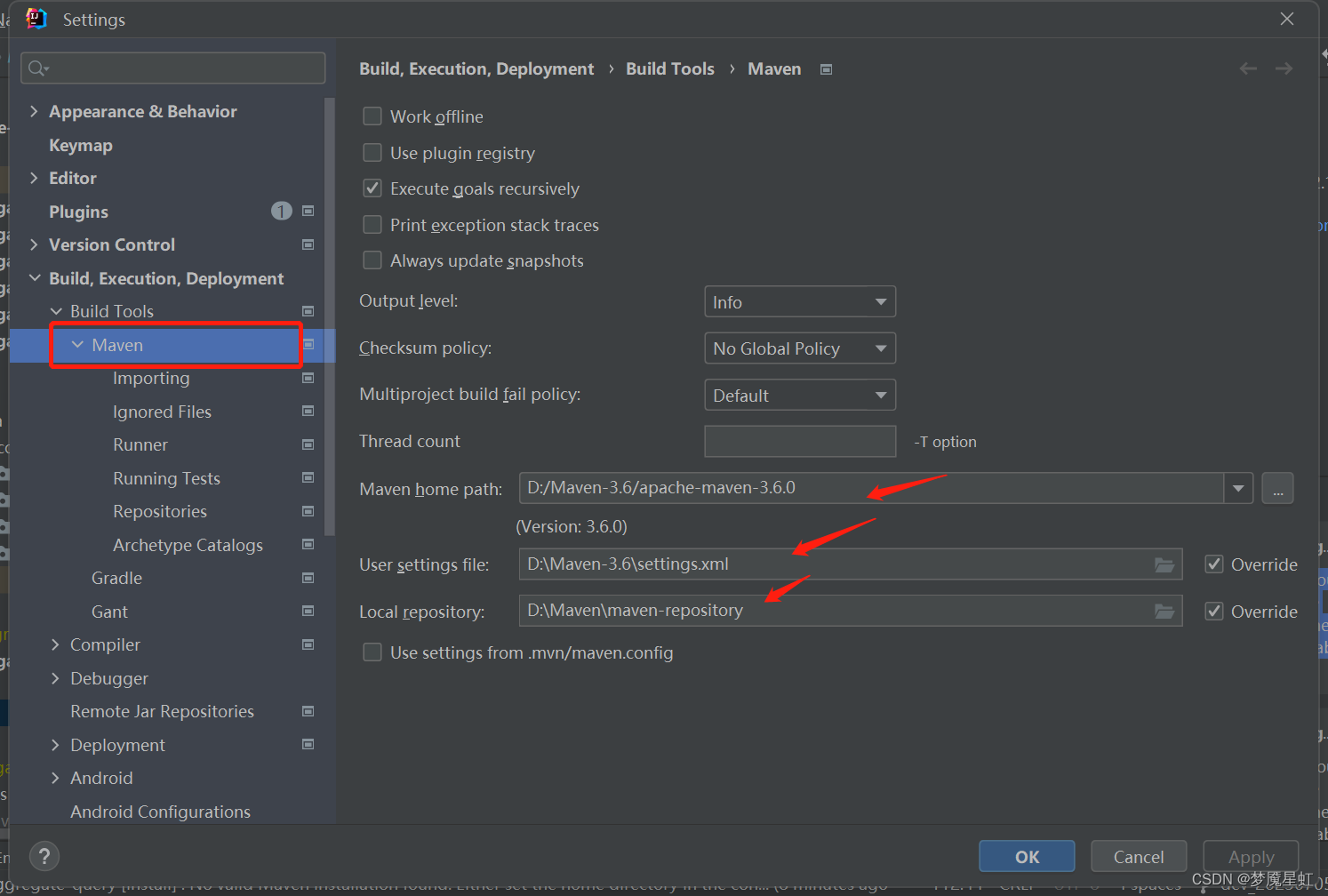Click the project-level icon beside Plugins
The image size is (1328, 896).
pos(308,211)
